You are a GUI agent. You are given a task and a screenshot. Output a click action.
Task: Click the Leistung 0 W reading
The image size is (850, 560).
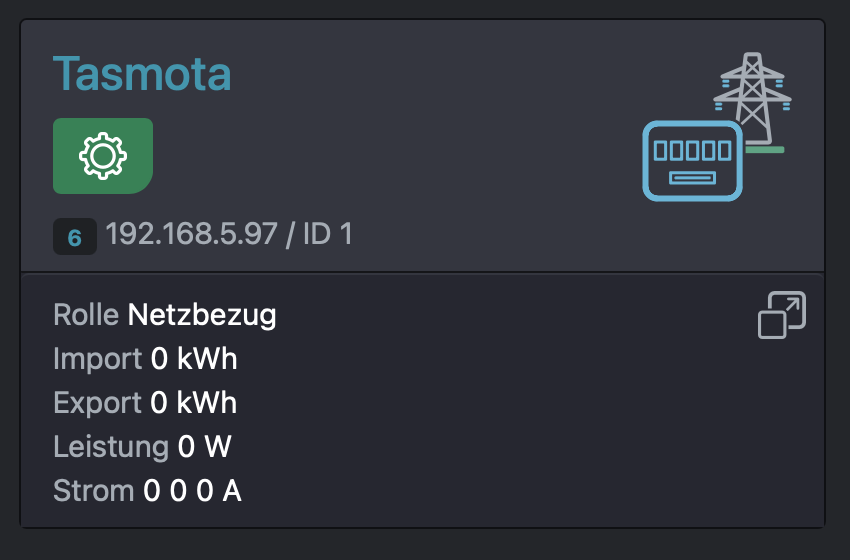coord(143,447)
